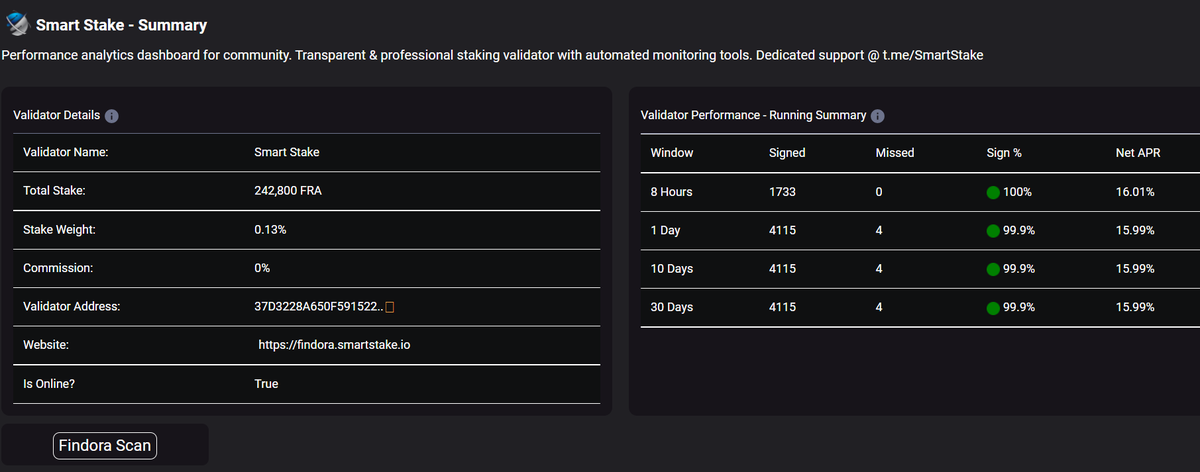Click the 0% commission value
The image size is (1200, 472).
click(x=262, y=268)
